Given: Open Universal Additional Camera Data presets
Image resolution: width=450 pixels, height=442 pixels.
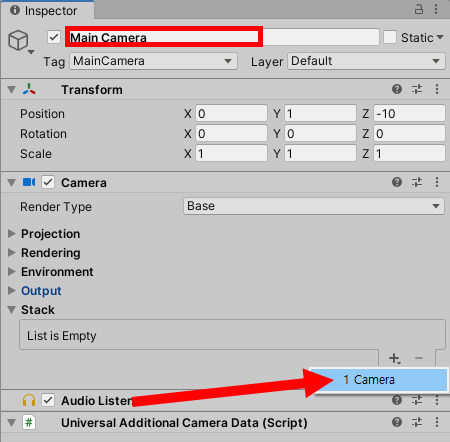Looking at the screenshot, I should (417, 422).
